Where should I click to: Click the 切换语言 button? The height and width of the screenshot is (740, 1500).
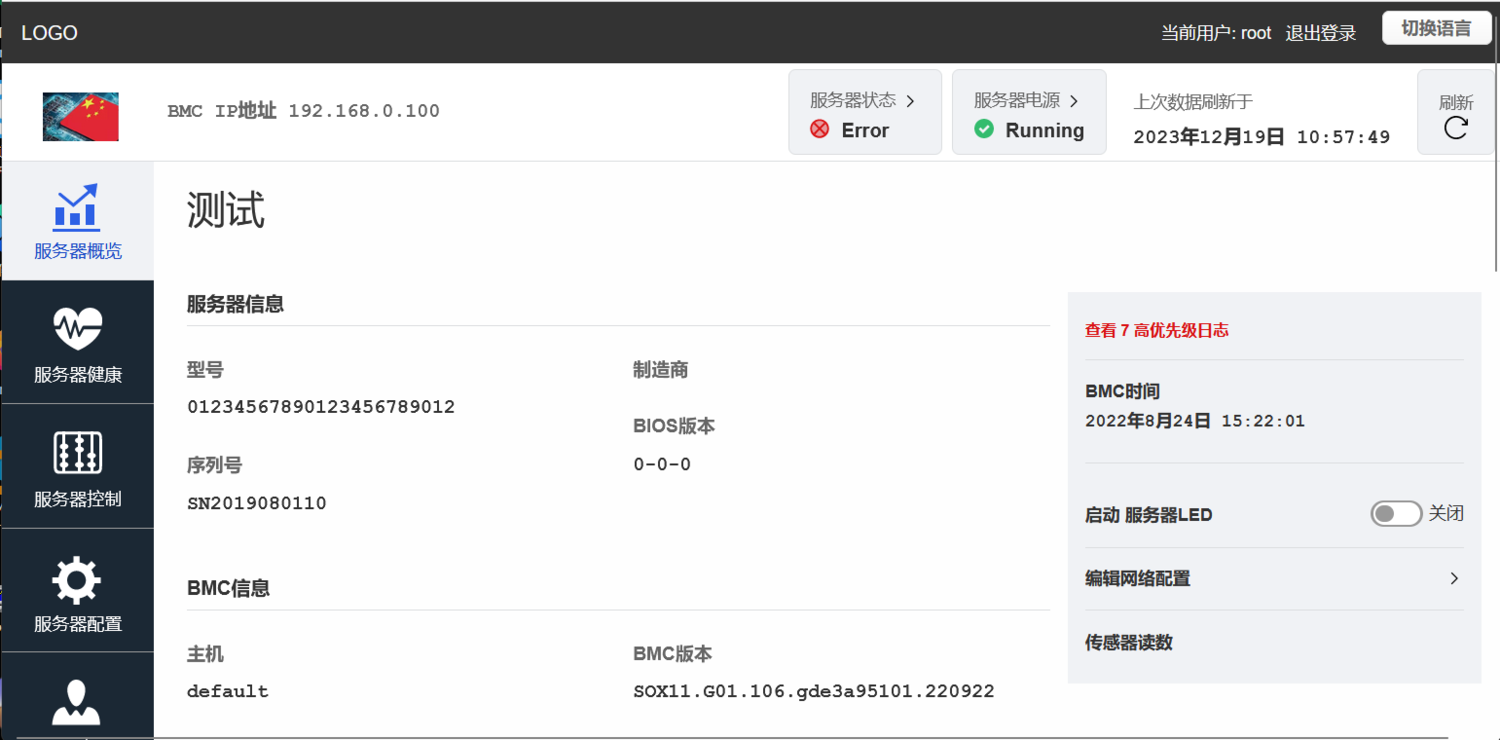coord(1436,28)
